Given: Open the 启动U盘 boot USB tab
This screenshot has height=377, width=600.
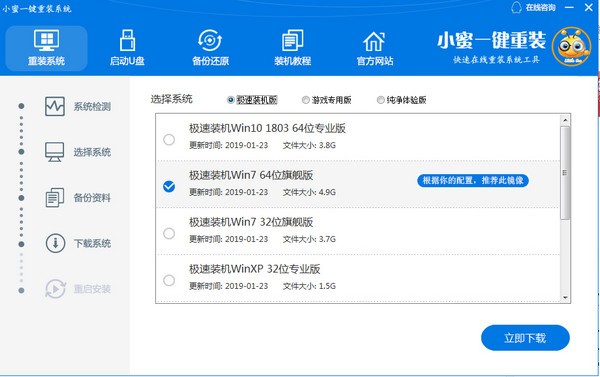Looking at the screenshot, I should tap(127, 48).
